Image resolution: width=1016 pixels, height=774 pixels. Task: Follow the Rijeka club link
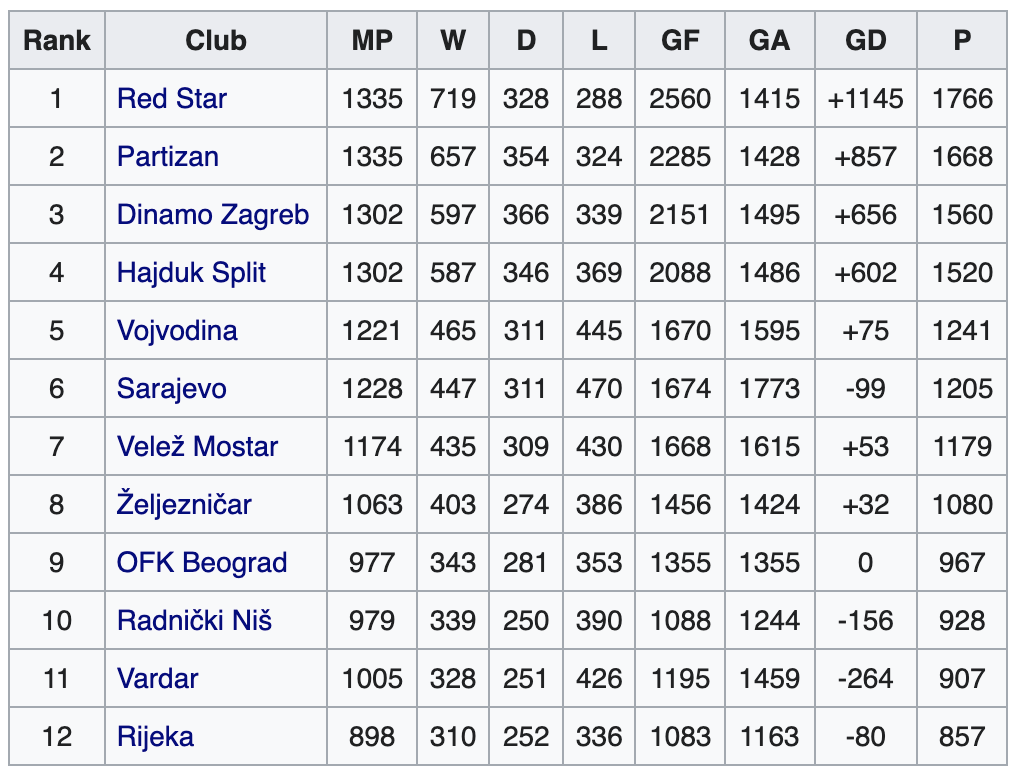155,737
